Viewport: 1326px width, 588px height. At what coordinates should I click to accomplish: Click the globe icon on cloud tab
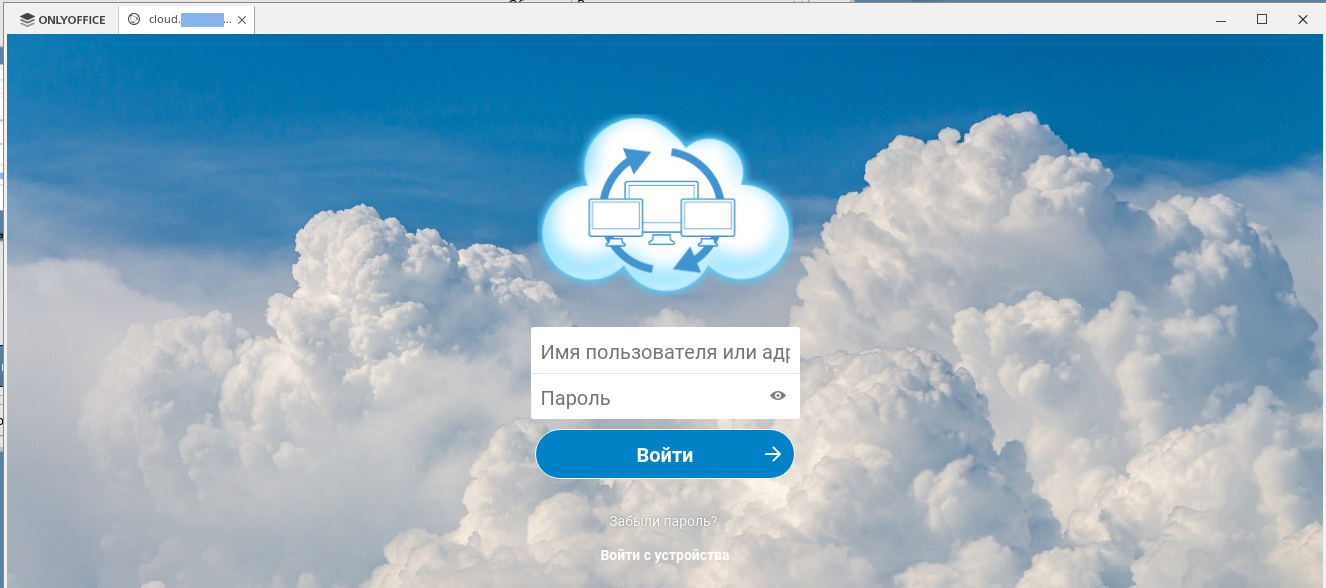pos(134,20)
